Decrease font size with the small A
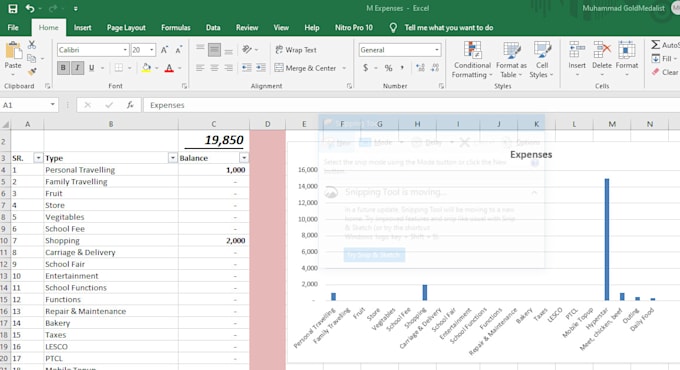 pyautogui.click(x=179, y=50)
